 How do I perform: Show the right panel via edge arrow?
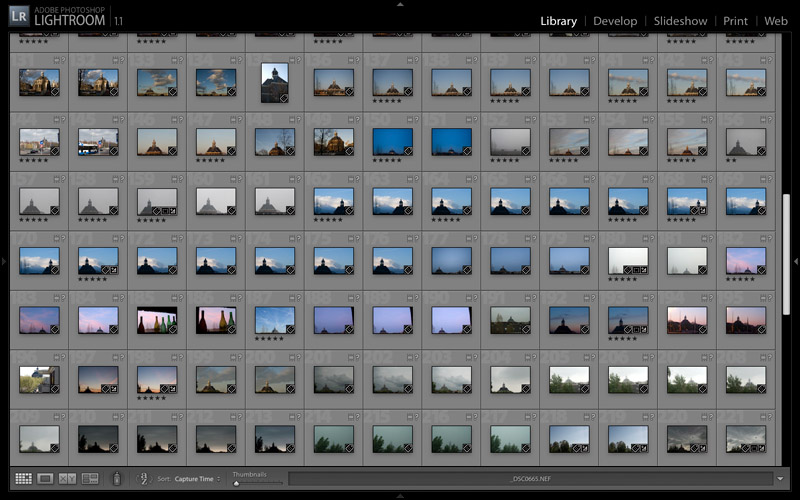[x=796, y=262]
